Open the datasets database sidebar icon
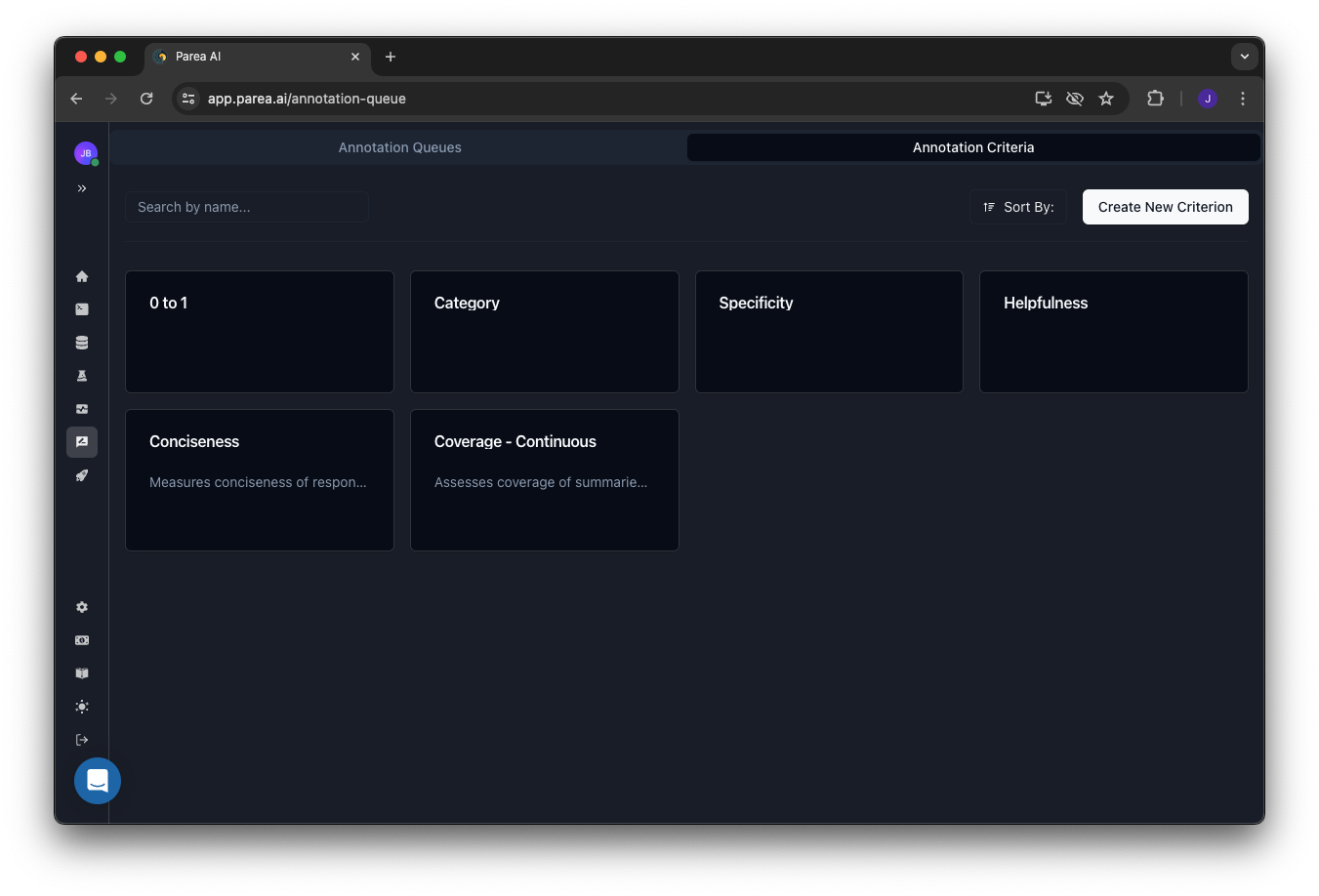1319x896 pixels. click(x=82, y=343)
